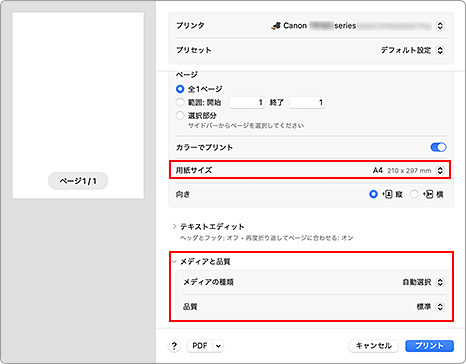466x364 pixels.
Task: Select the 全1ページ radio button
Action: (180, 89)
